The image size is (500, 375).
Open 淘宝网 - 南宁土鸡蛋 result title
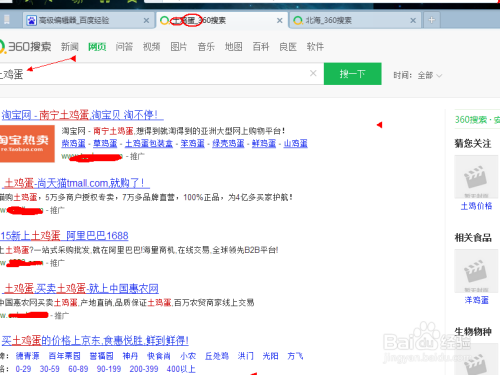82,115
